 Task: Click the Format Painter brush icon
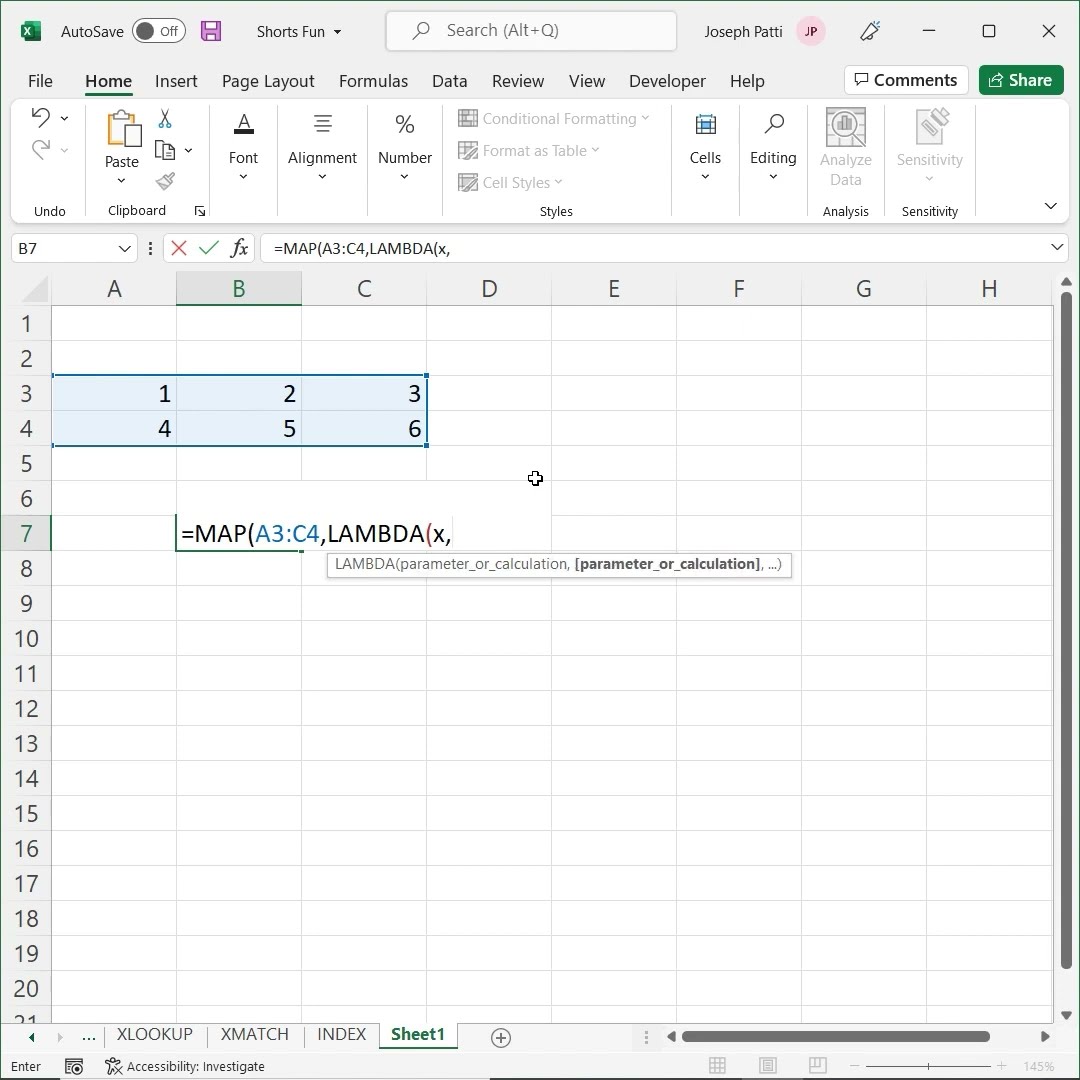[165, 181]
